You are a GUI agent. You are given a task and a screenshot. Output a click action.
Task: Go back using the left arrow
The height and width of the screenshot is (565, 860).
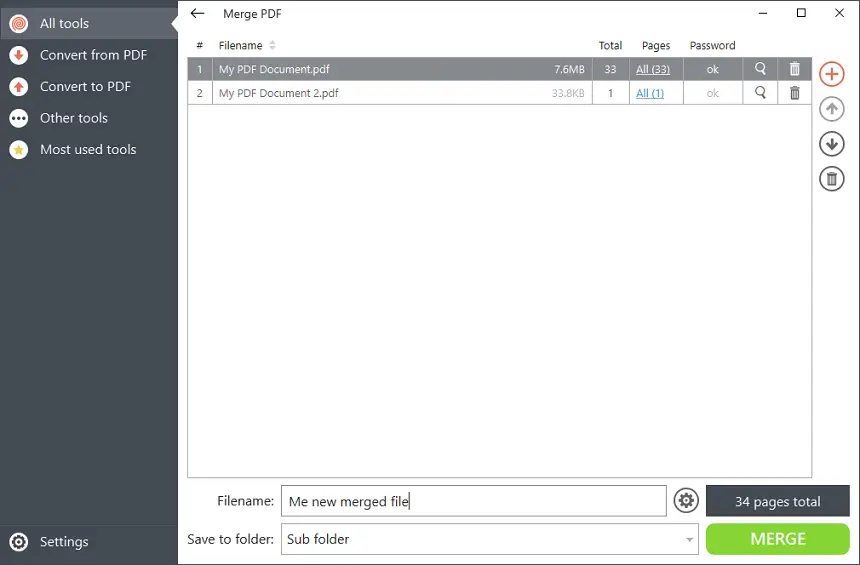(197, 14)
